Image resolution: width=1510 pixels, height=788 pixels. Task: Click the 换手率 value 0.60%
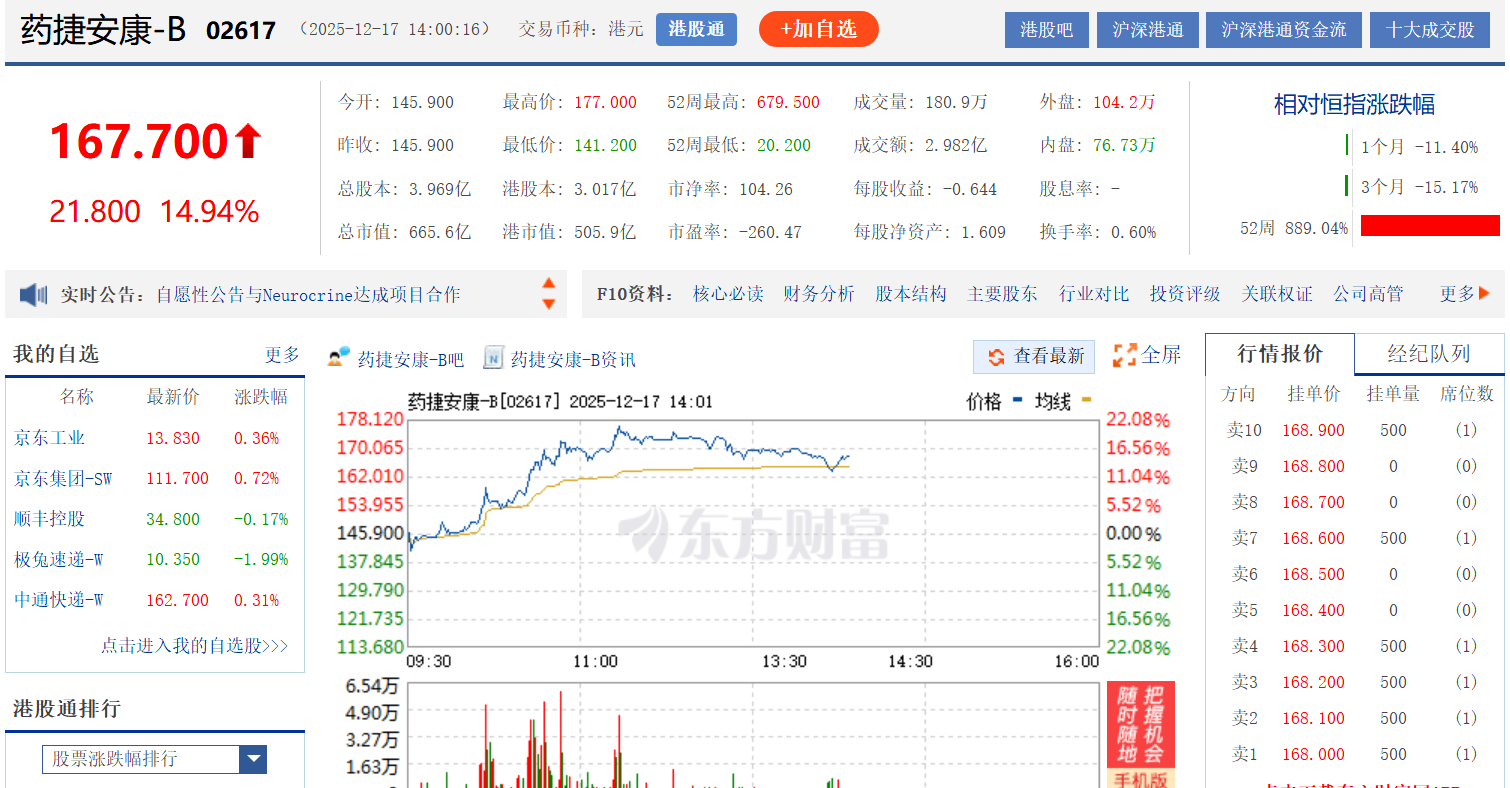[1133, 232]
